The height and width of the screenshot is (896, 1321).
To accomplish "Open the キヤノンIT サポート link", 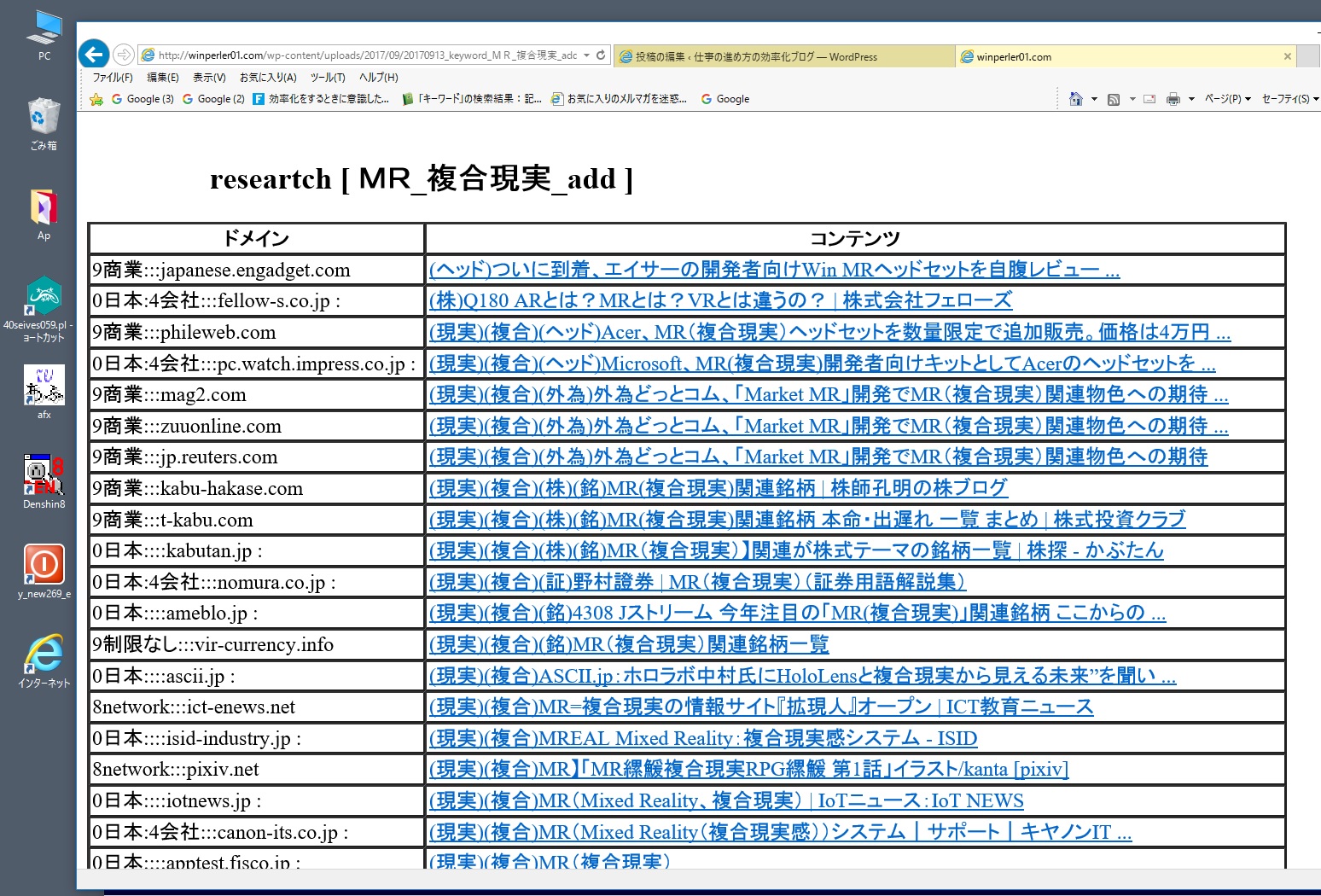I will point(780,832).
